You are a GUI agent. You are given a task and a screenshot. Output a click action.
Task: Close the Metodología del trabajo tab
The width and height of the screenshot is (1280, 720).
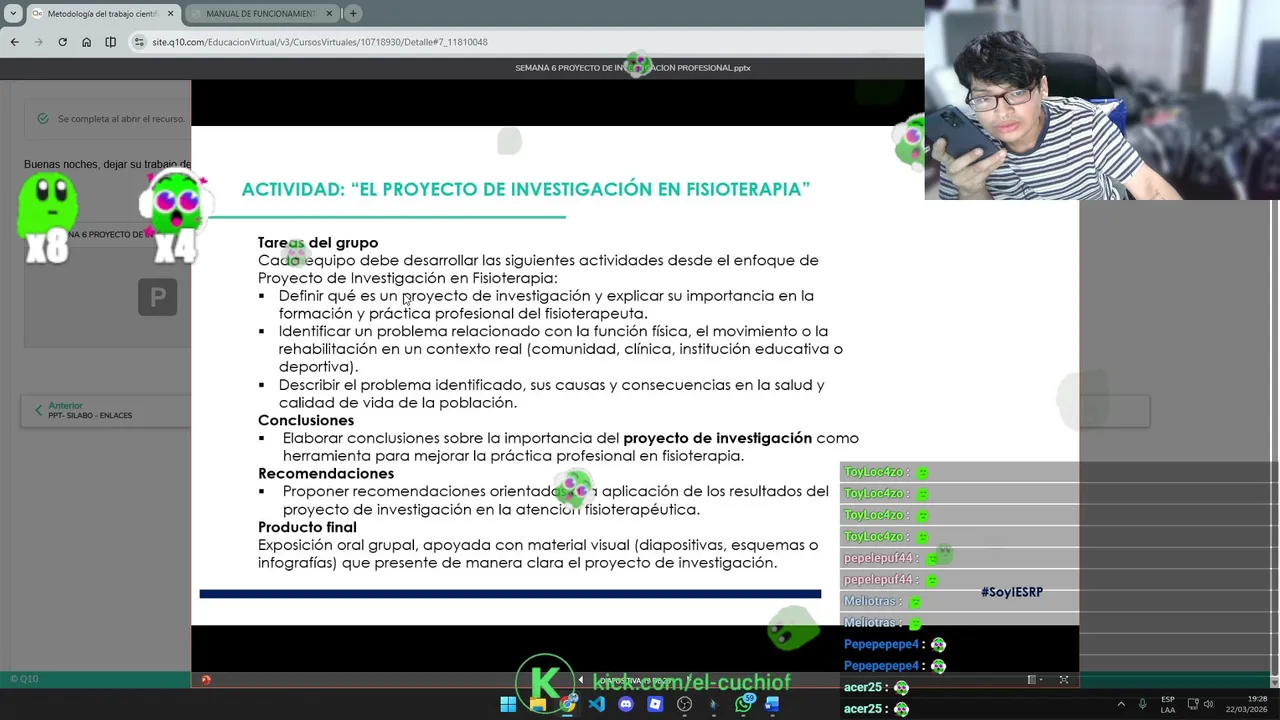170,13
